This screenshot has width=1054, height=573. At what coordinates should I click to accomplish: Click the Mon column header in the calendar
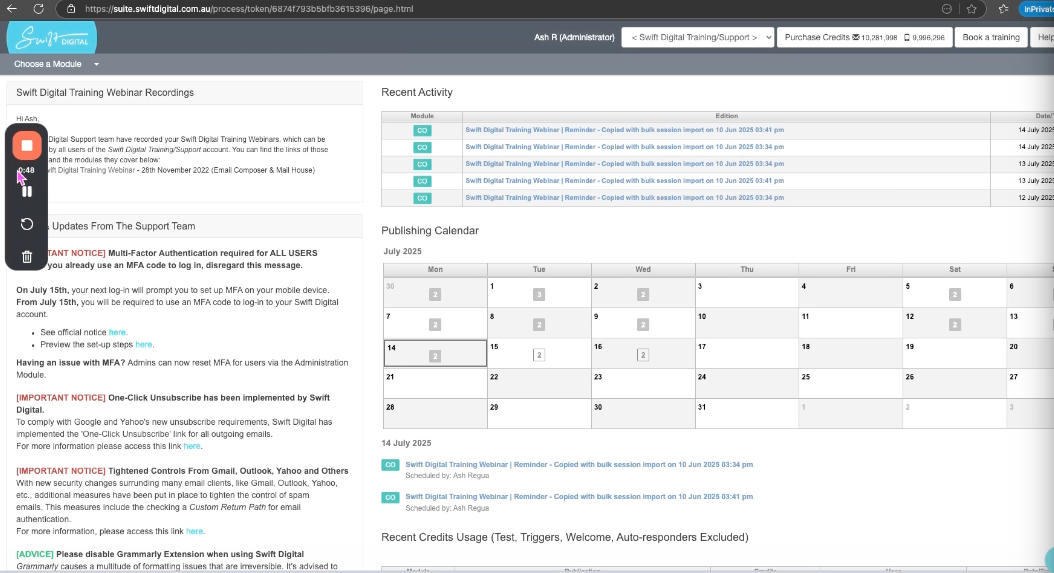pos(435,269)
